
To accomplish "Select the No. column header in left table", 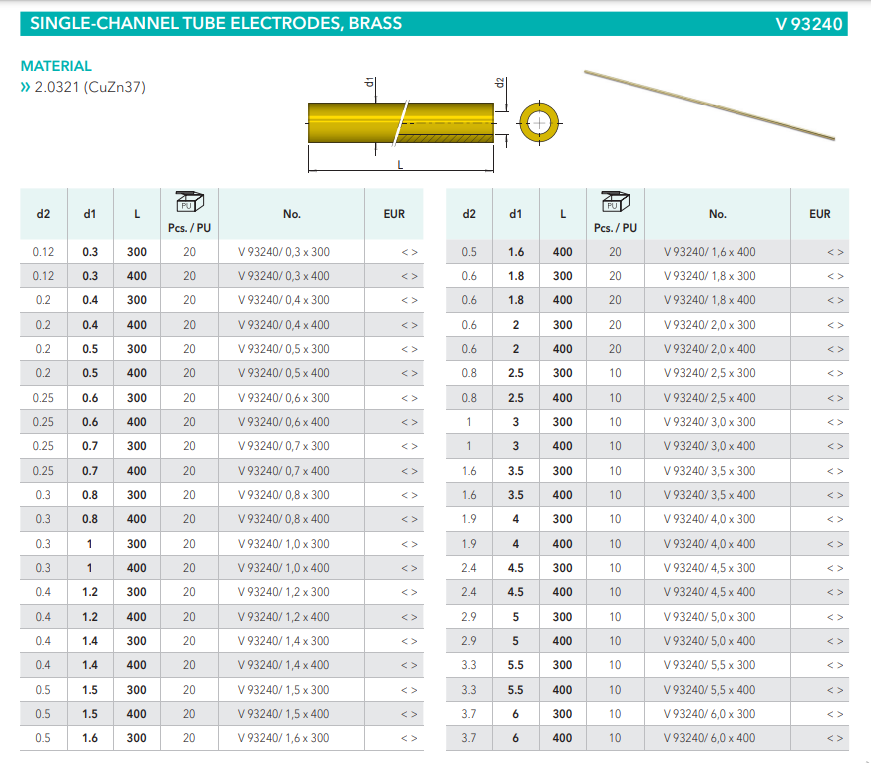I will tap(291, 214).
